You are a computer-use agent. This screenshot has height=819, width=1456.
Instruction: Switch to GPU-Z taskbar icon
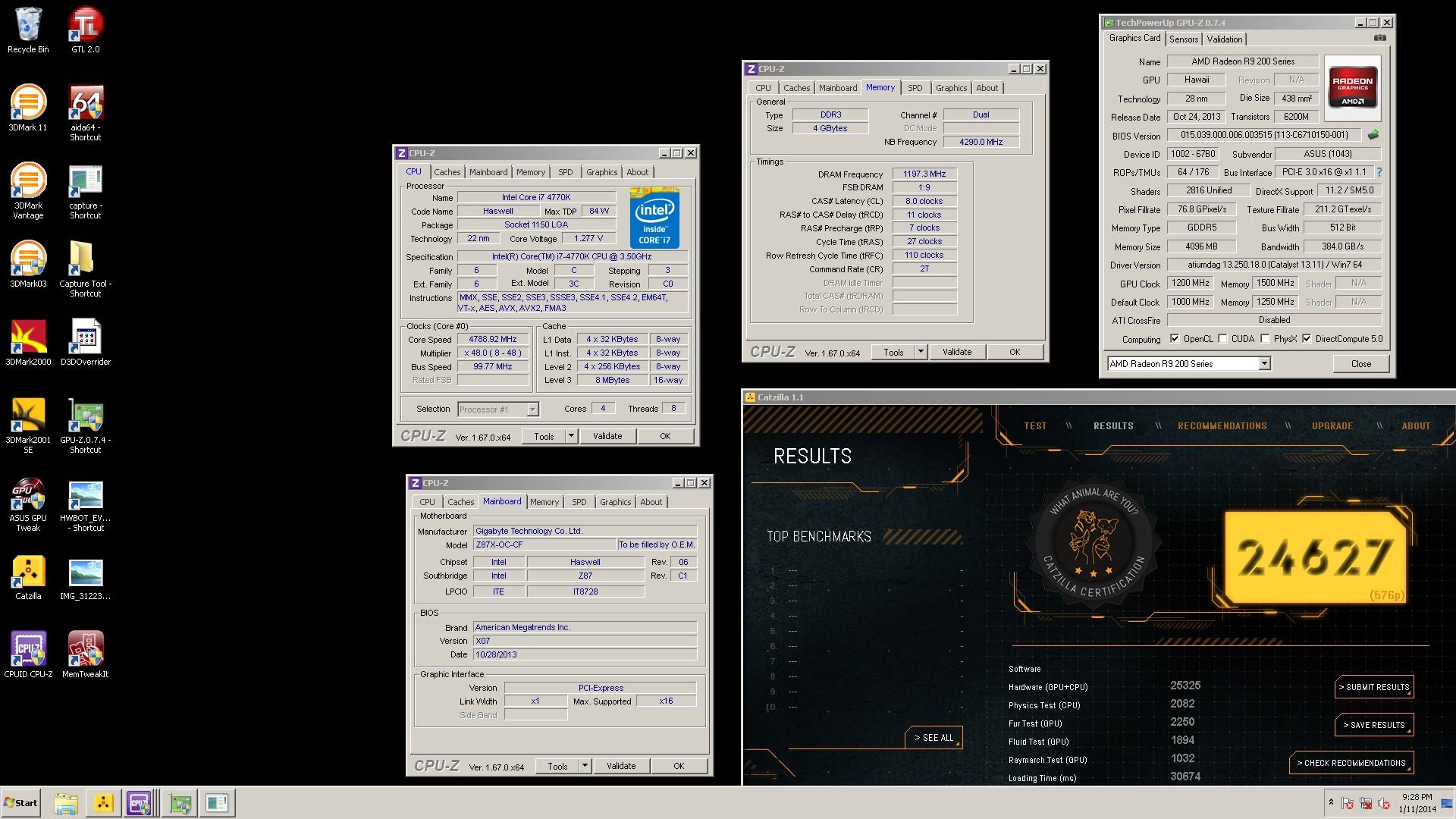click(180, 803)
